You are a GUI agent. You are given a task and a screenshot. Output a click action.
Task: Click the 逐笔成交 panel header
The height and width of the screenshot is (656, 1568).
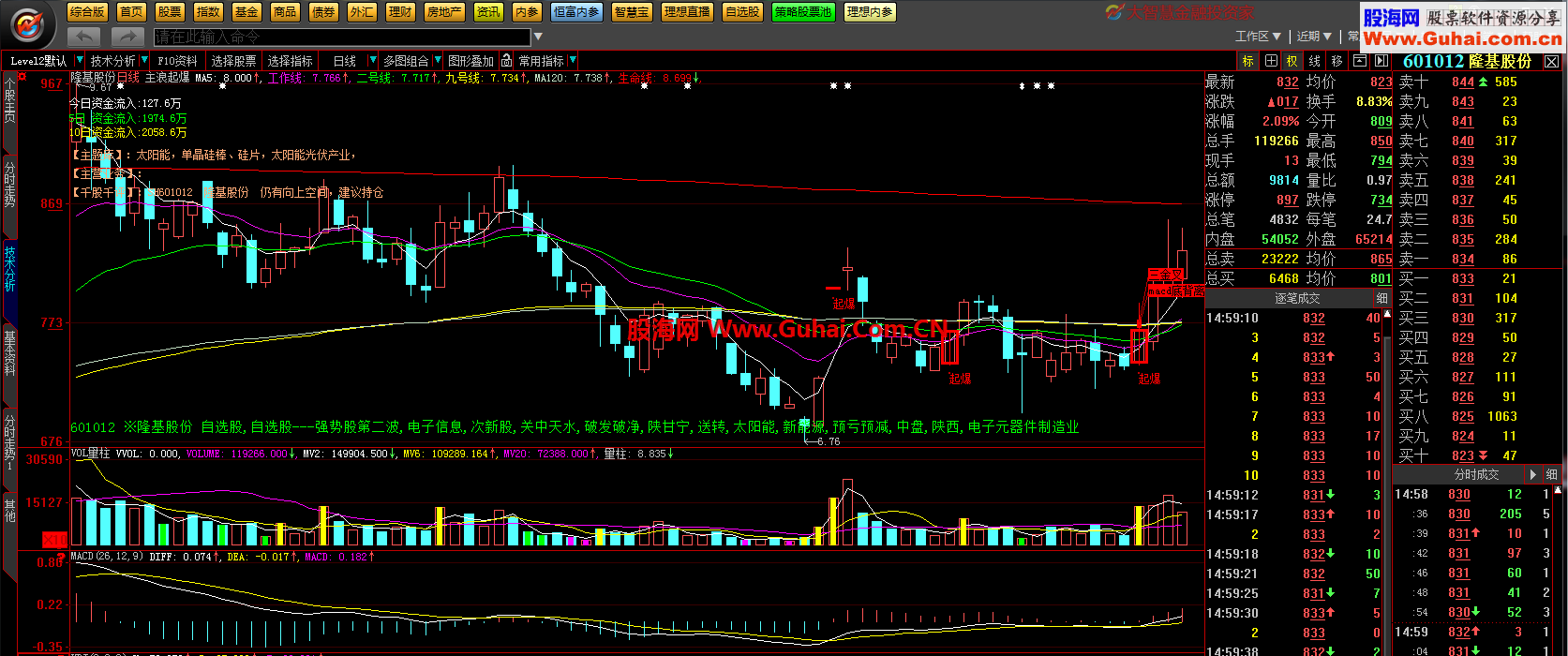pyautogui.click(x=1296, y=298)
